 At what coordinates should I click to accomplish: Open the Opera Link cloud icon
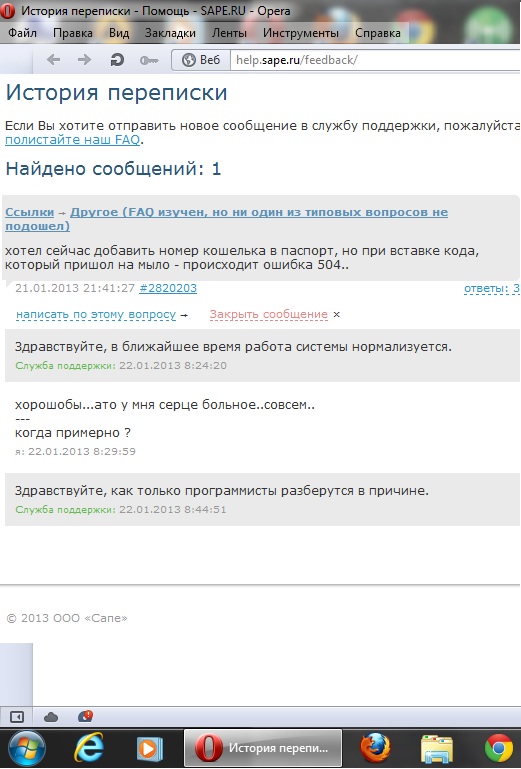click(51, 718)
